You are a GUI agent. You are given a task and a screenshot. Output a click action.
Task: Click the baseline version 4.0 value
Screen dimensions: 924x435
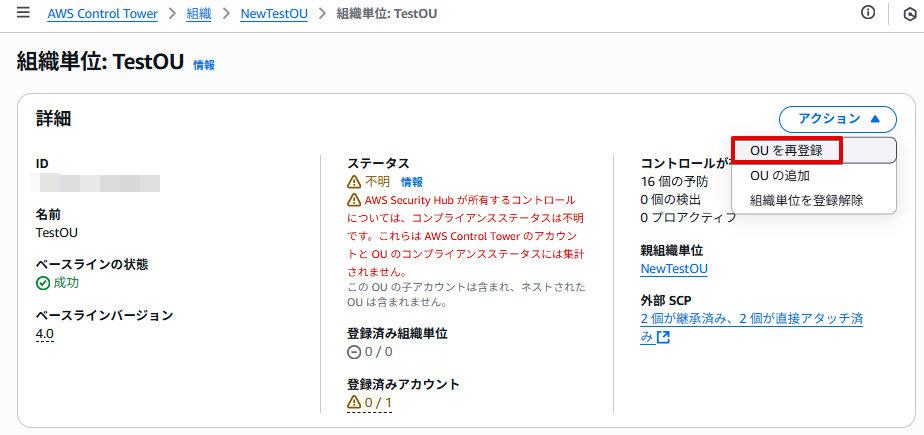tap(45, 334)
